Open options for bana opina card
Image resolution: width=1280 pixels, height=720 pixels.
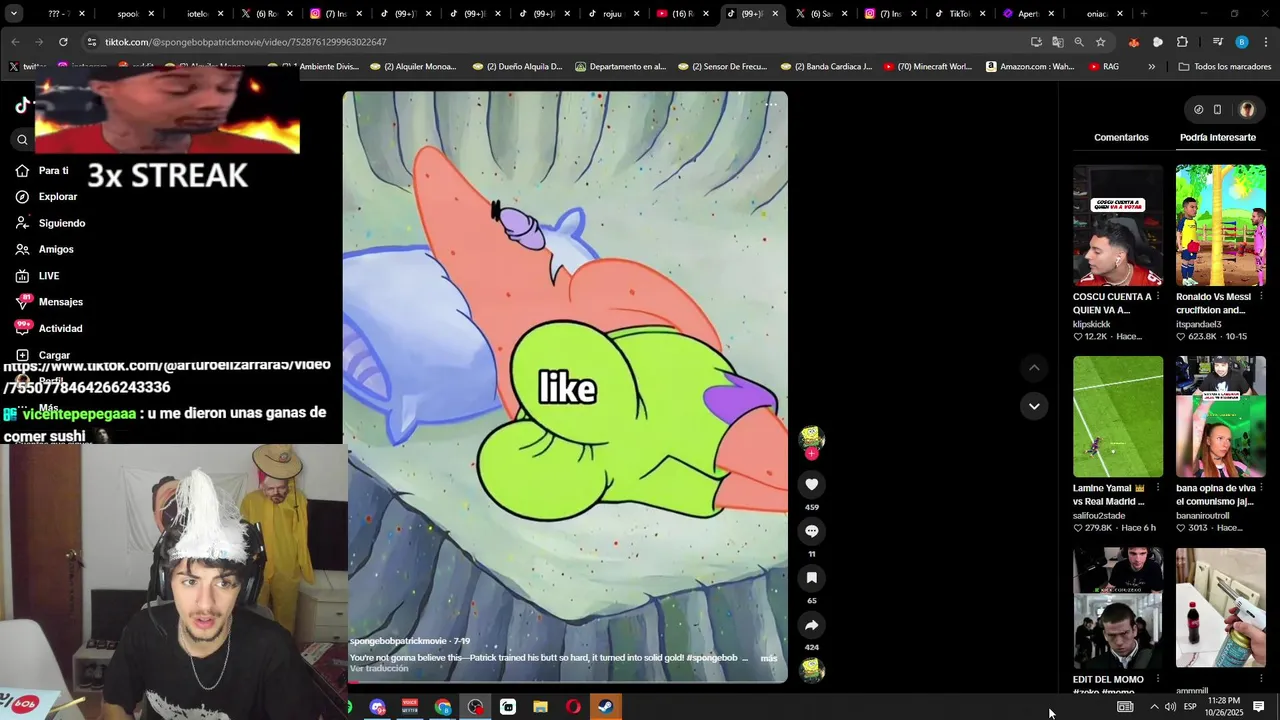[x=1261, y=488]
